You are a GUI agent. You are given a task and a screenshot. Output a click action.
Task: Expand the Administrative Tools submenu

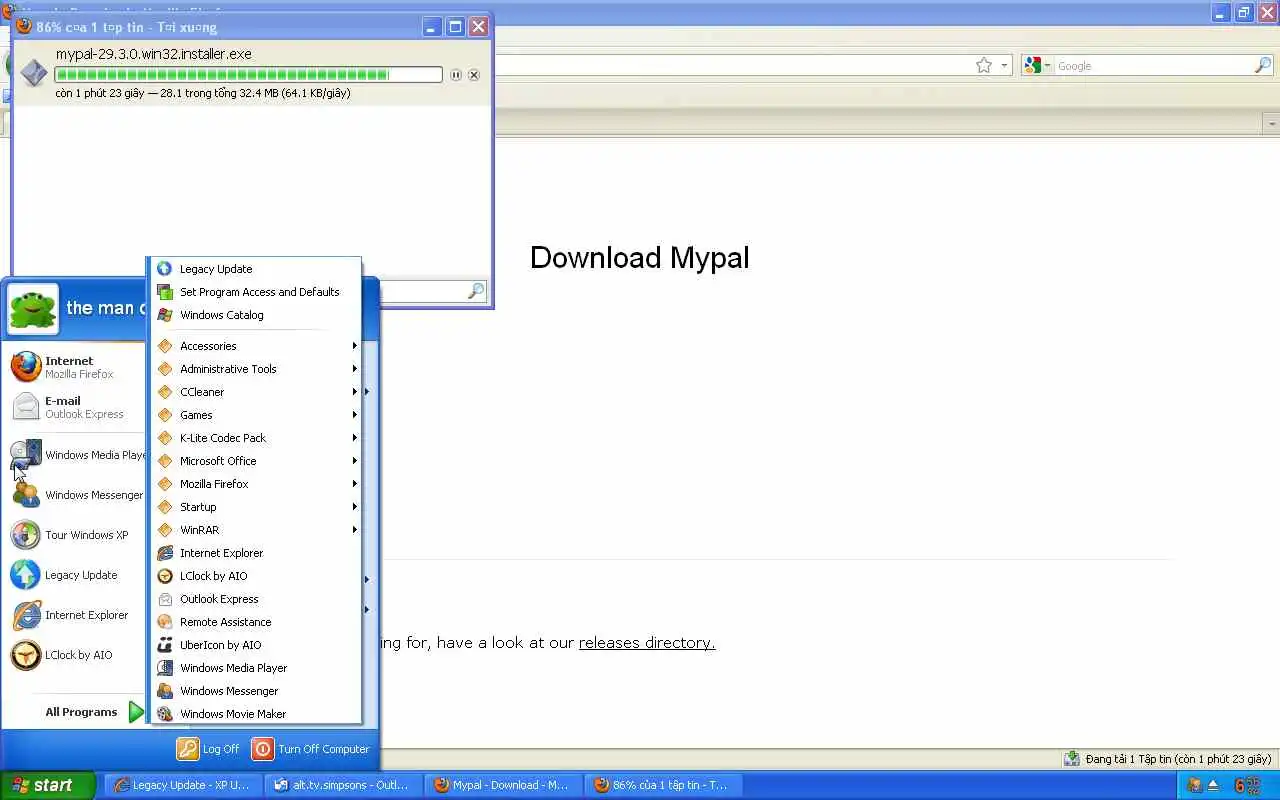click(255, 369)
